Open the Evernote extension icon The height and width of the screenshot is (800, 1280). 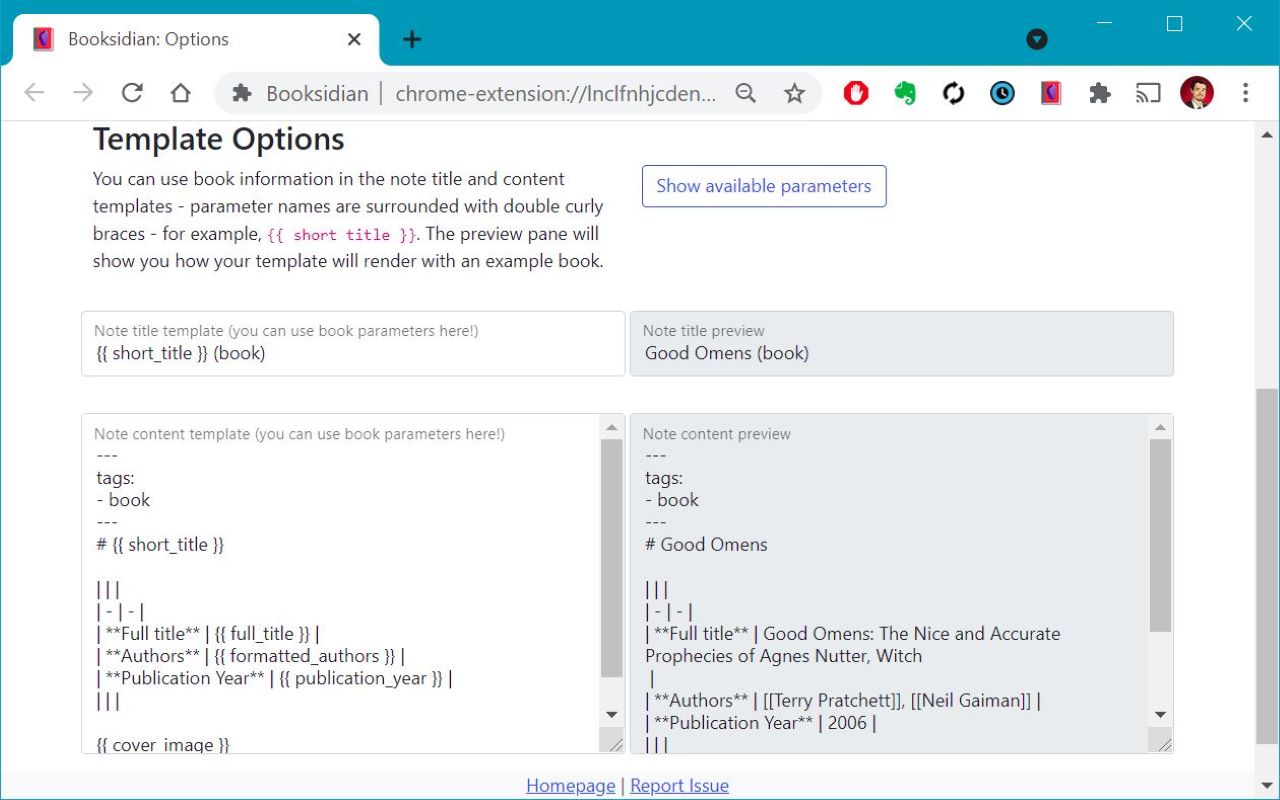(905, 93)
